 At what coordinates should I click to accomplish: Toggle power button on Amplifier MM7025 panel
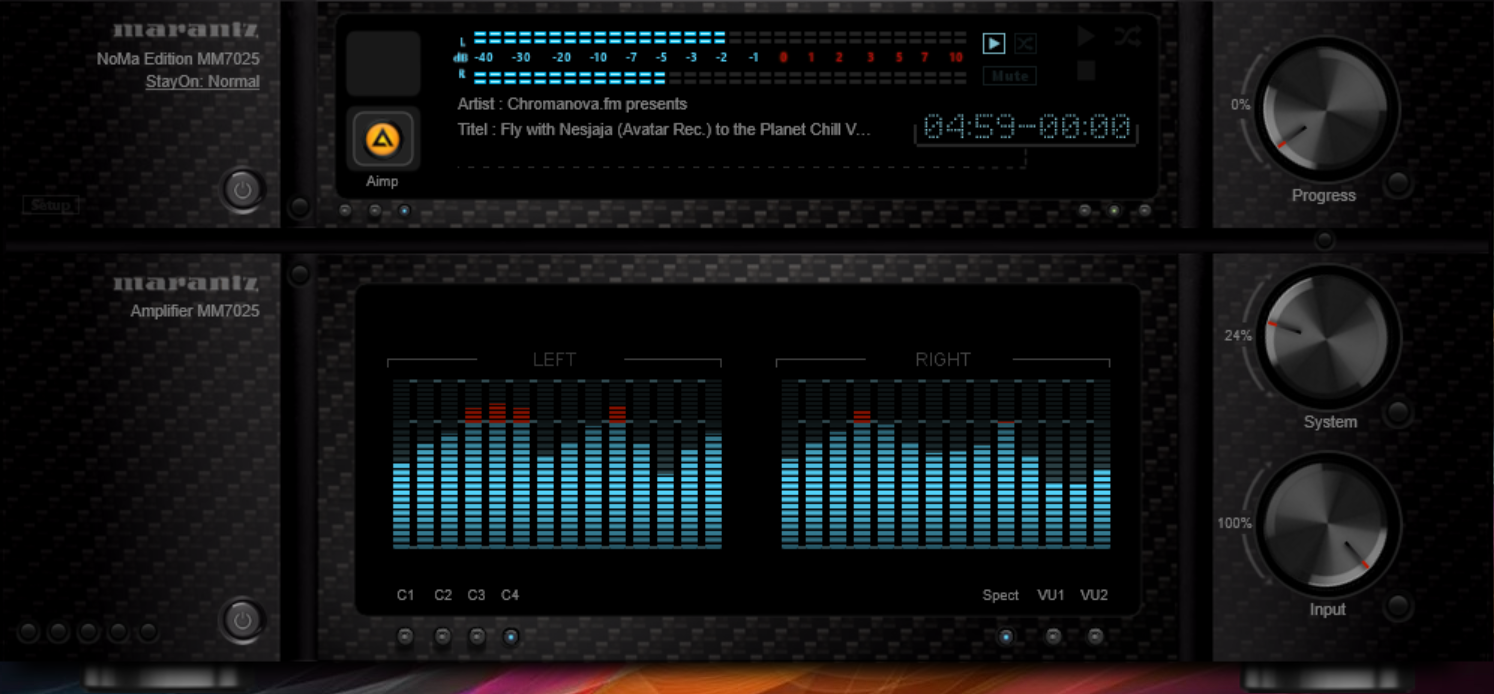242,620
